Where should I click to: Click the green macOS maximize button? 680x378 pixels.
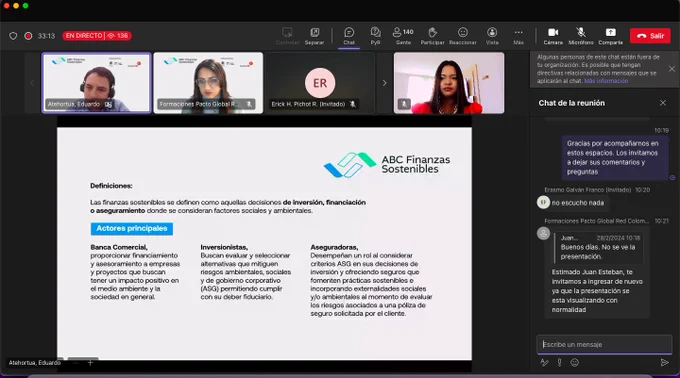26,6
